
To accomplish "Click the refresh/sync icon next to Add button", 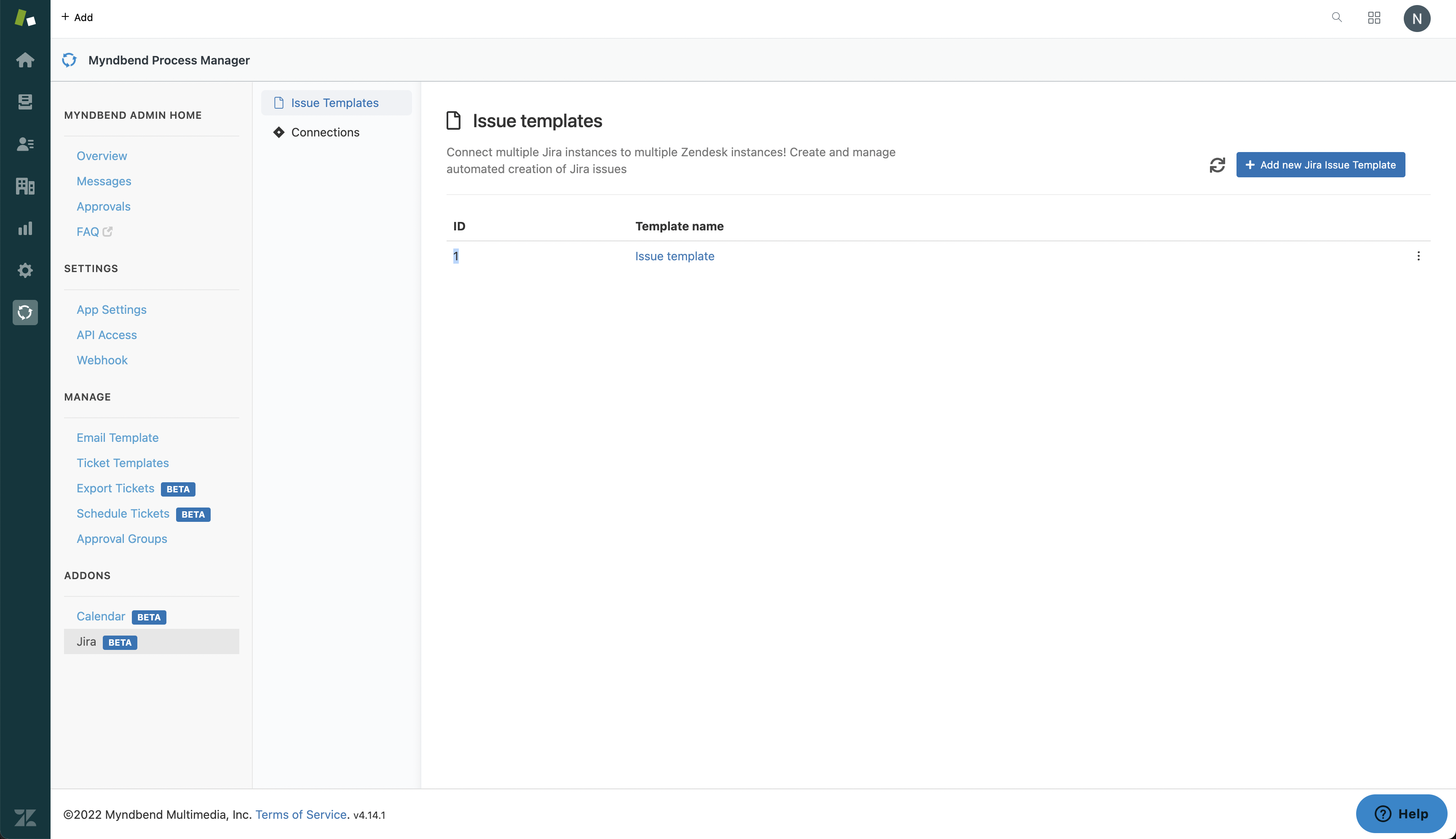I will click(1218, 164).
